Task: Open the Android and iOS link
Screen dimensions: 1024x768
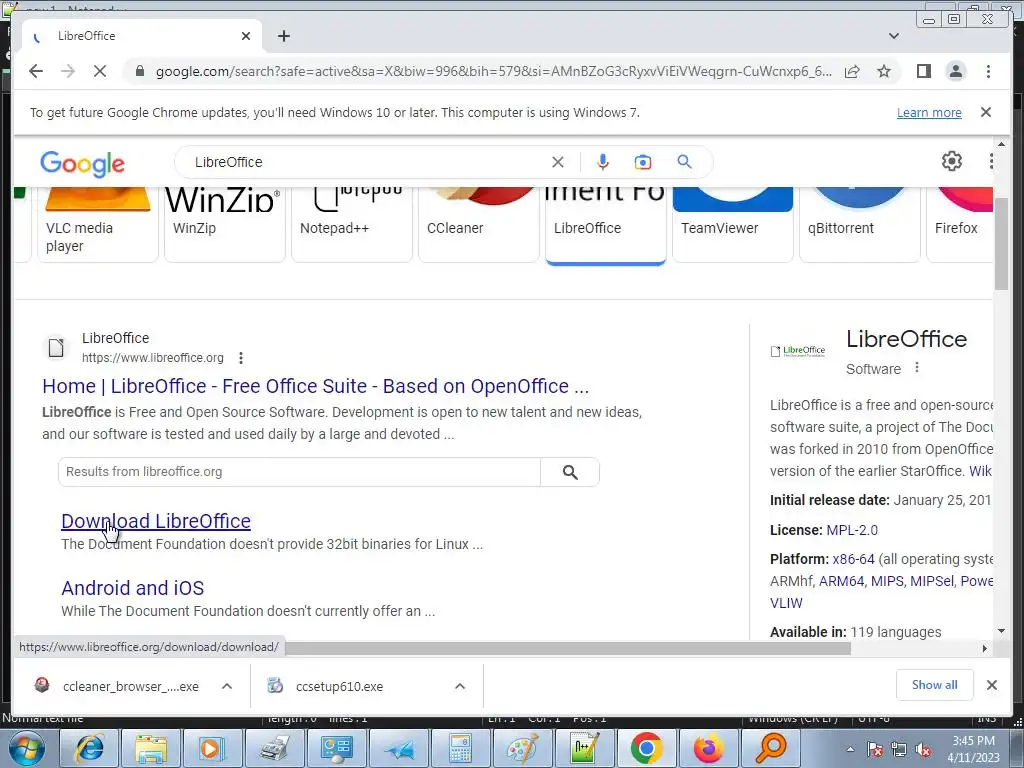Action: point(133,588)
